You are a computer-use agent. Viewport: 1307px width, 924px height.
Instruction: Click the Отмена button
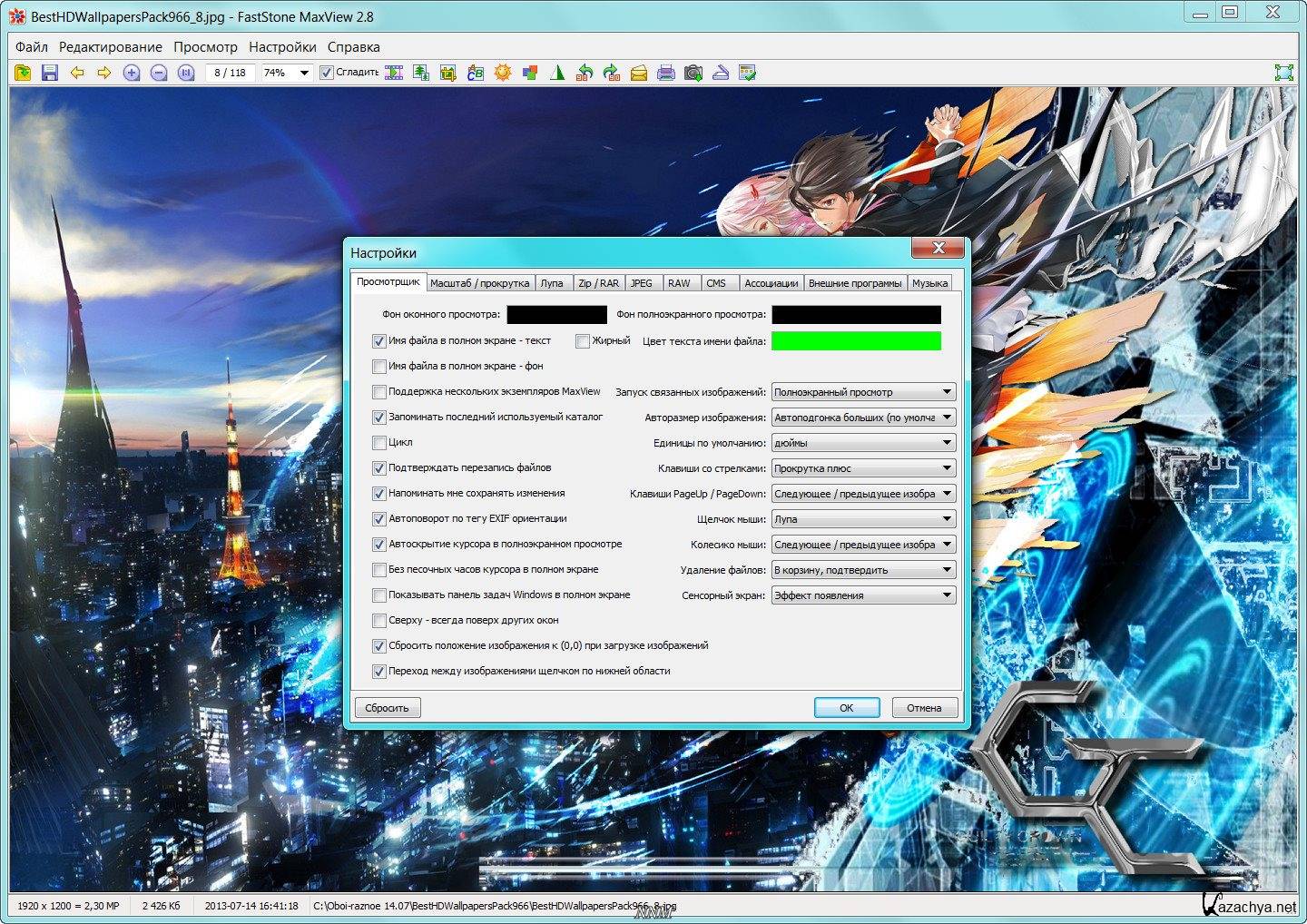tap(924, 708)
